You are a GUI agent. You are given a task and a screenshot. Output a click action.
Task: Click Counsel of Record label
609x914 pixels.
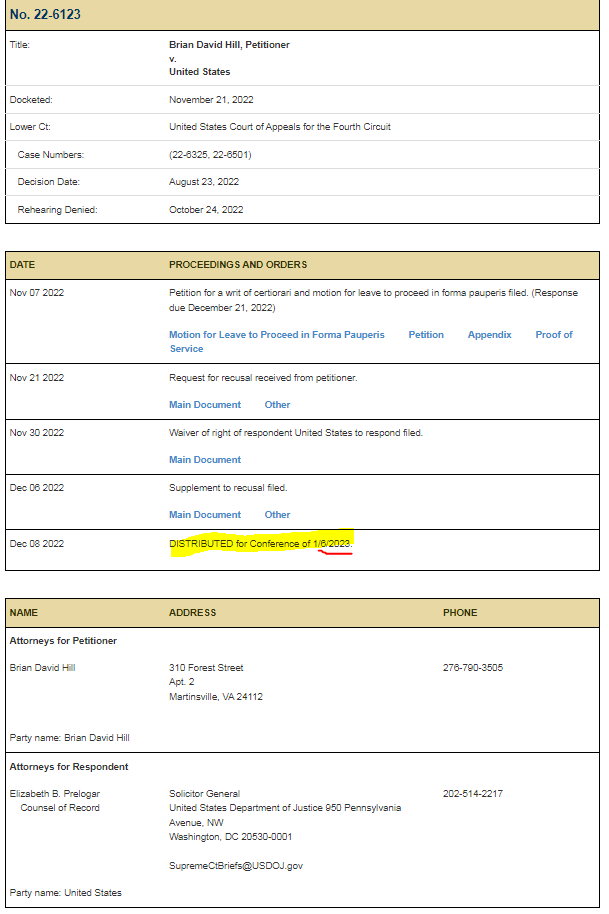point(60,807)
